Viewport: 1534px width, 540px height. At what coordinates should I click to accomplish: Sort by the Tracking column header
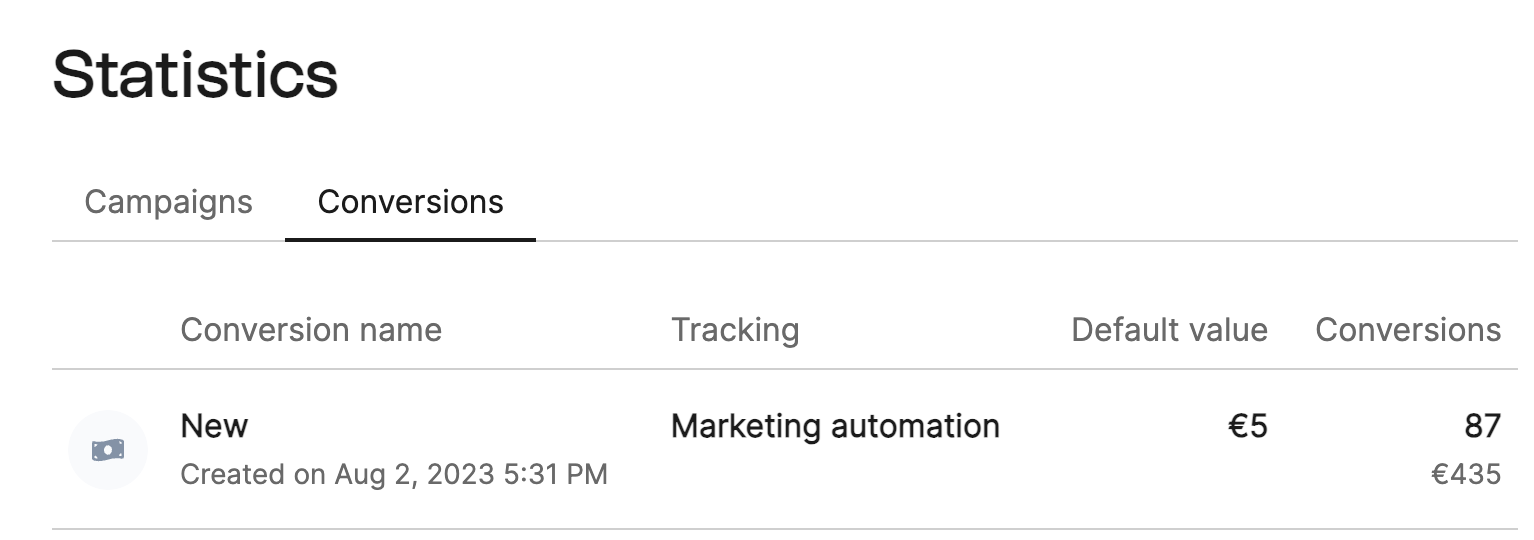point(735,330)
